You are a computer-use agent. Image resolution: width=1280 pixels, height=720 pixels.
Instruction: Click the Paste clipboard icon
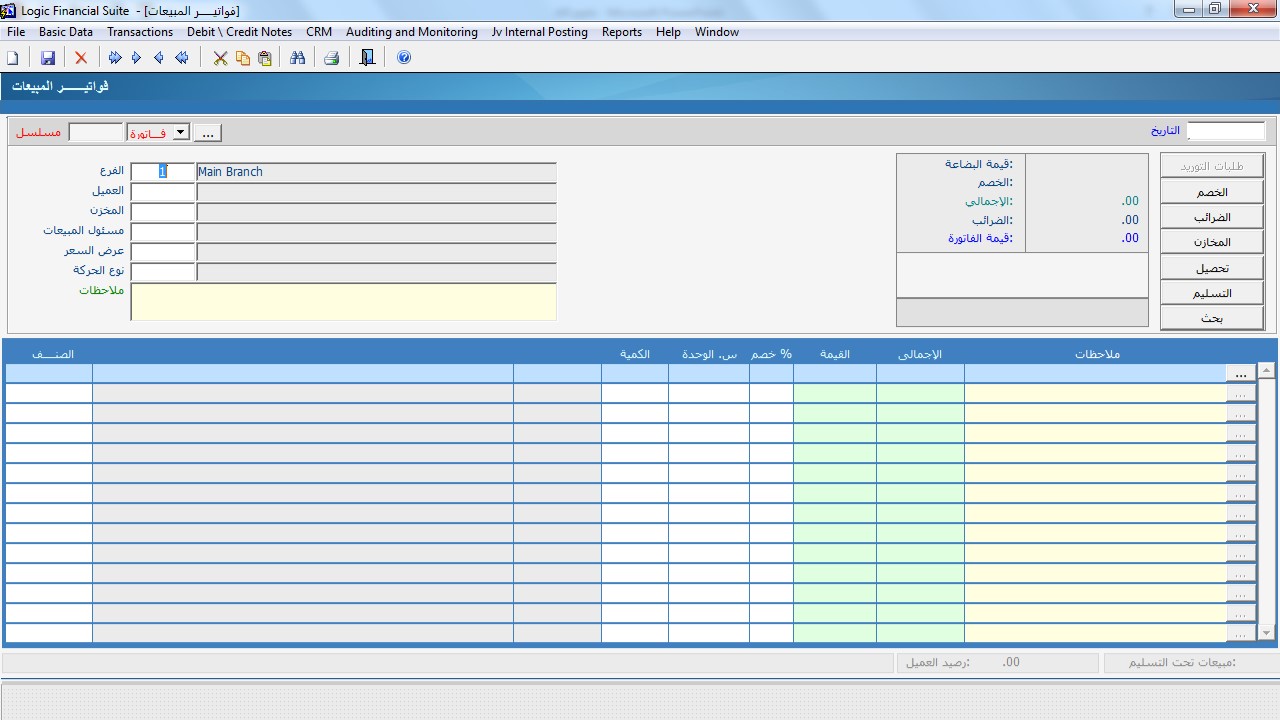[x=265, y=58]
